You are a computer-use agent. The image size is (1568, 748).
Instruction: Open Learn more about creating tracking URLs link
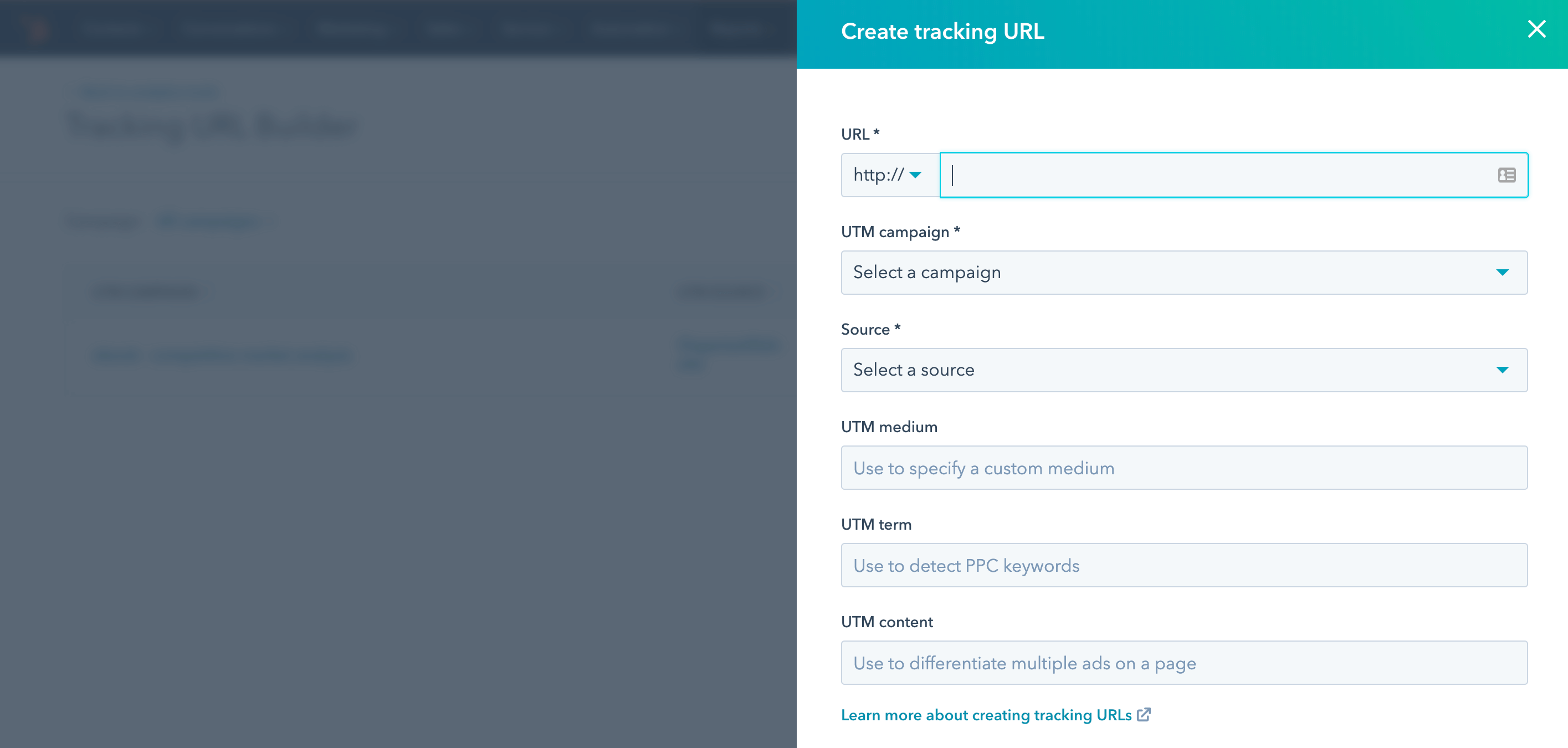click(986, 715)
